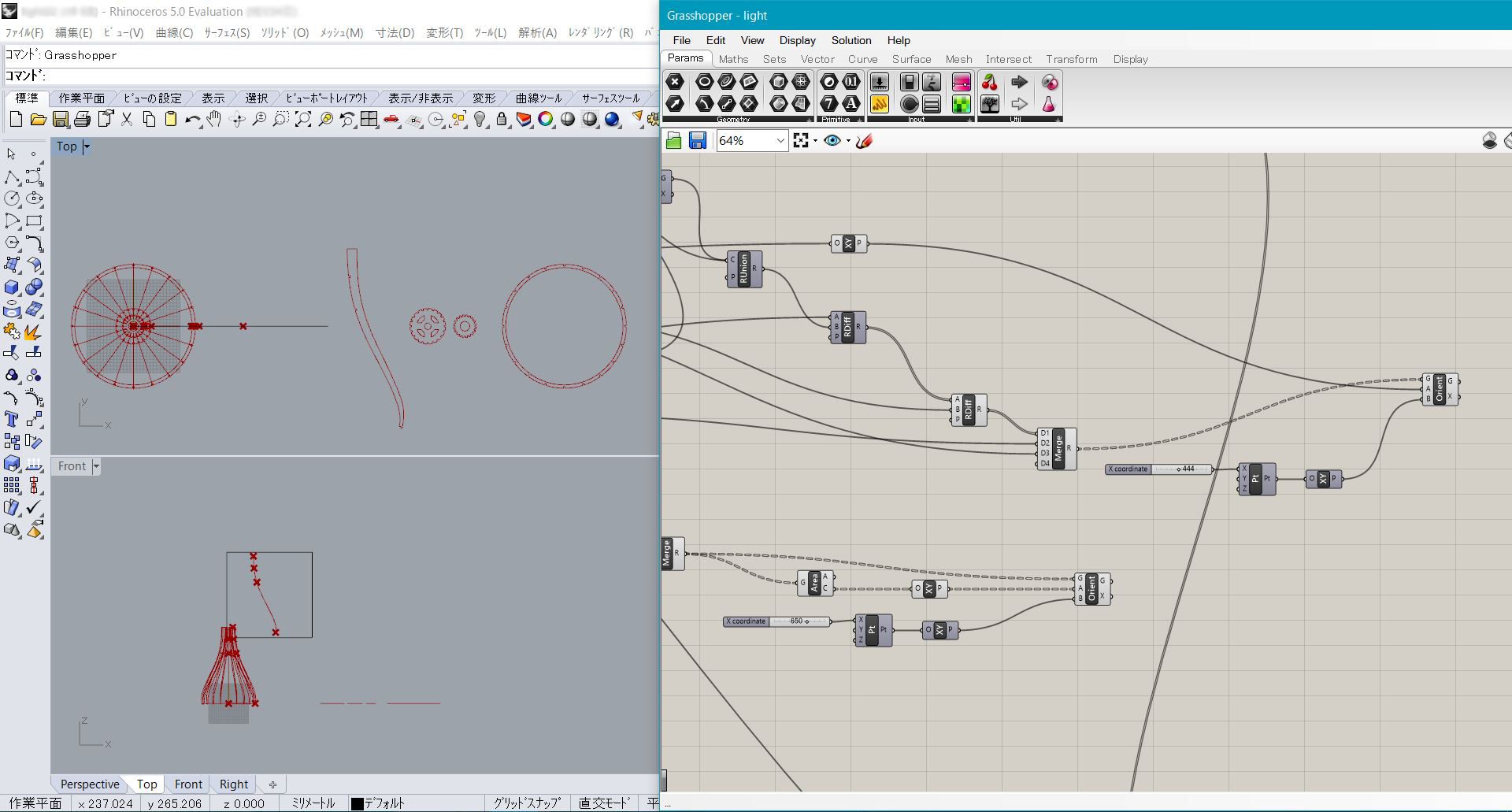Click the light bulb icon in Rhino toolbar
Screen dimensions: 1512x812
pos(480,120)
